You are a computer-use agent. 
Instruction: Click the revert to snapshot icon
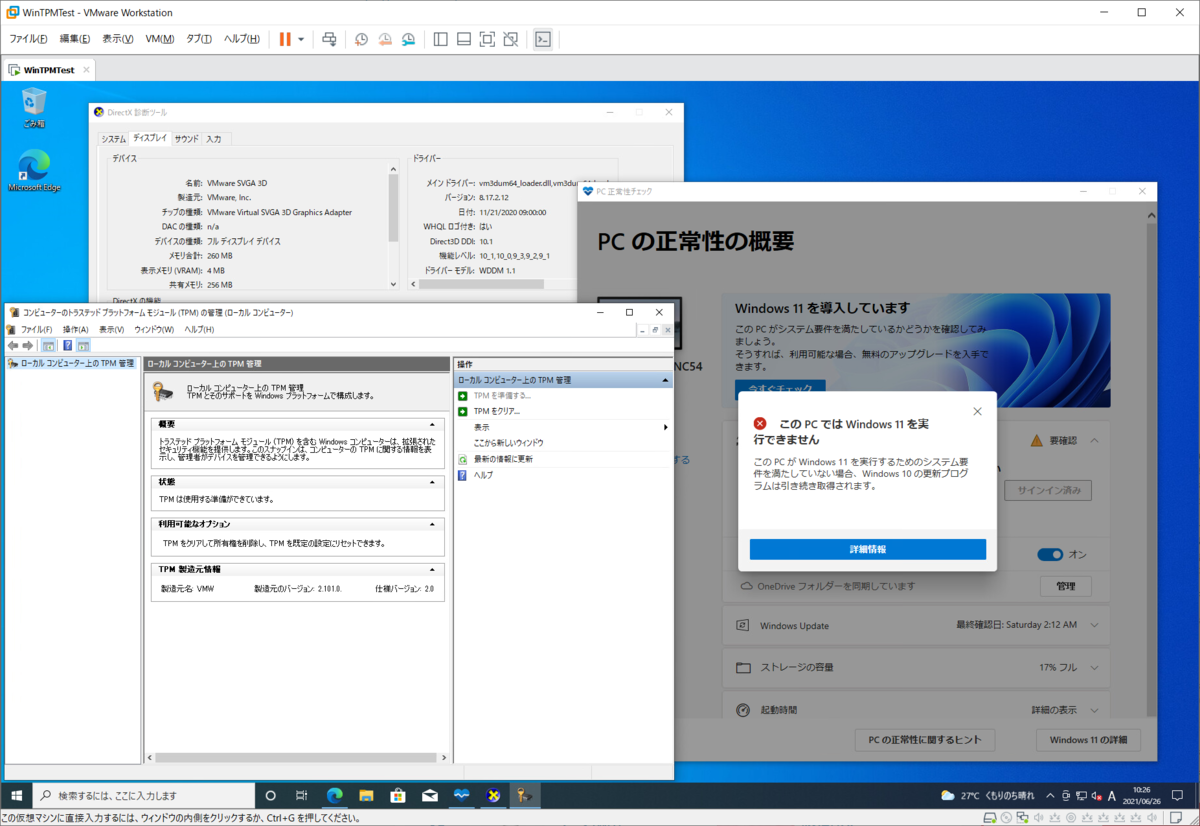(385, 39)
